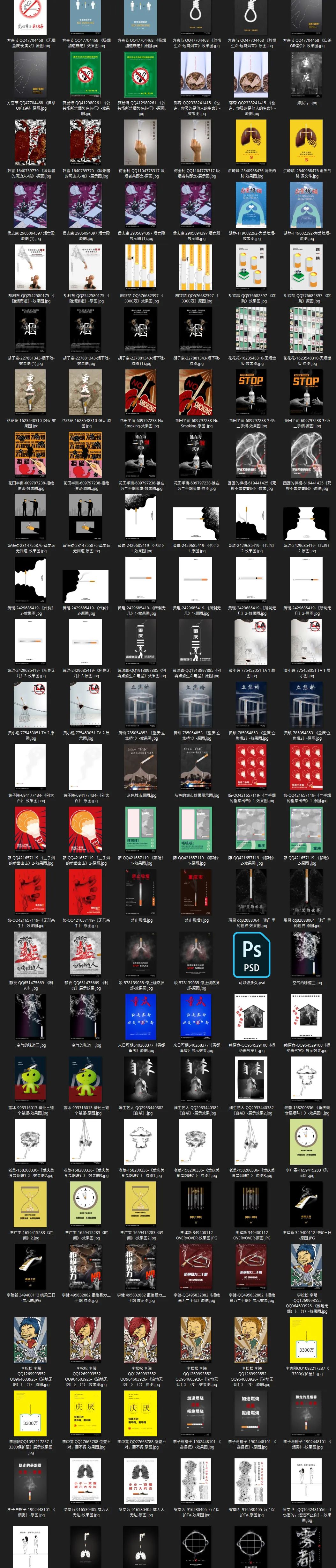Select thumbnail 花田半亩-谁在为二手烟买单-效果图.jpg

141,455
